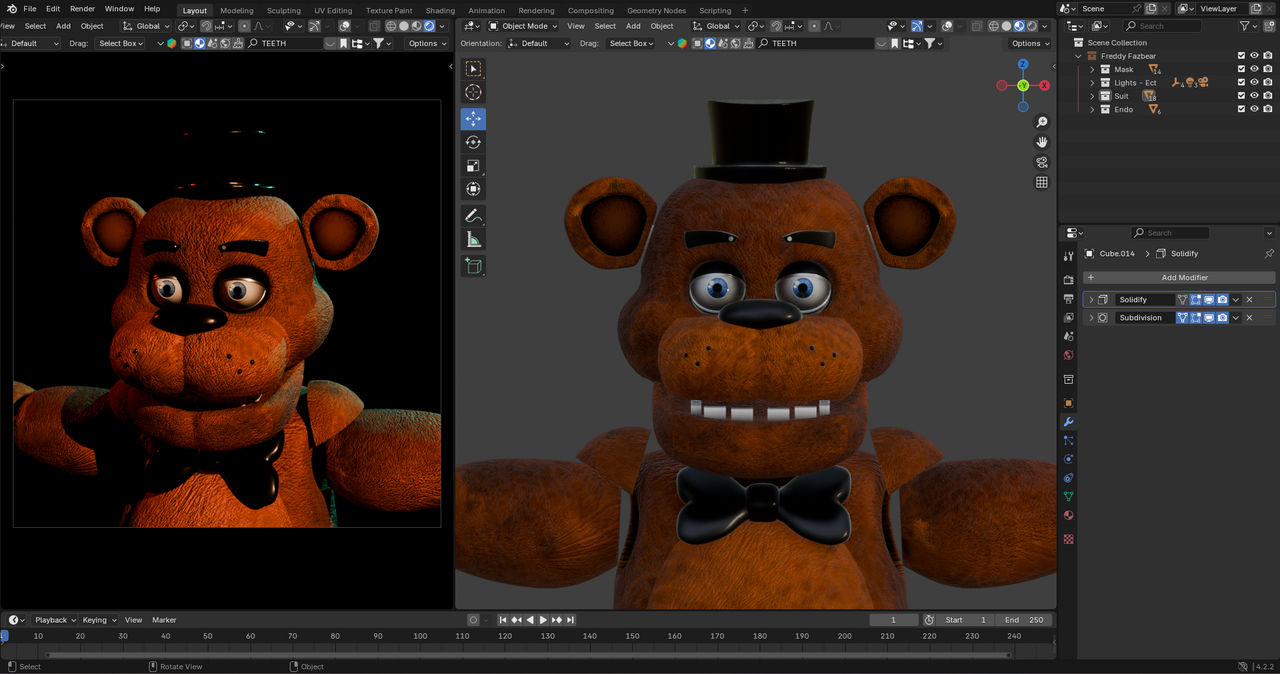Switch to the Geometry Nodes workspace tab
The height and width of the screenshot is (674, 1280).
coord(656,10)
